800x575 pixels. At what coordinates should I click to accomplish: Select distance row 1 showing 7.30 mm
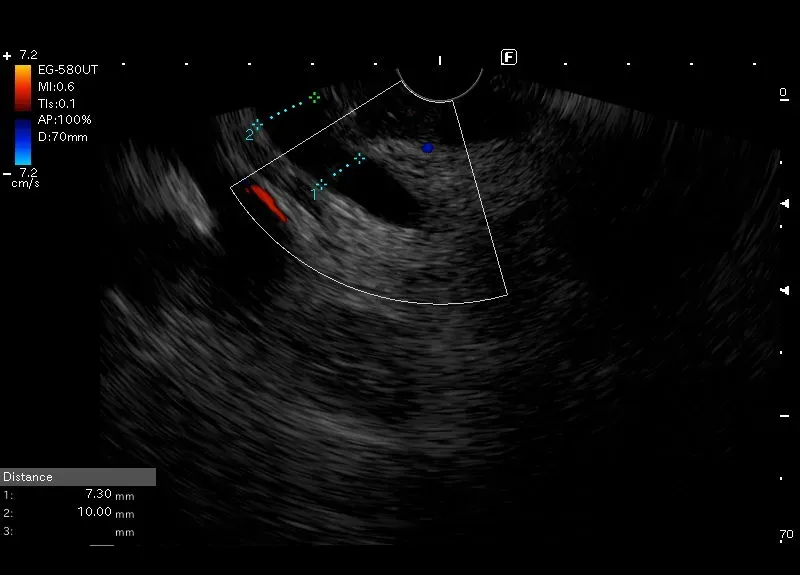(70, 495)
